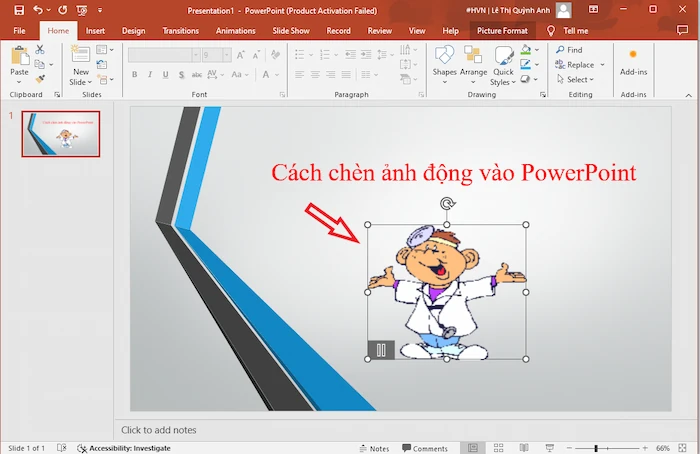Open Quick Styles gallery
The image size is (700, 454).
503,66
